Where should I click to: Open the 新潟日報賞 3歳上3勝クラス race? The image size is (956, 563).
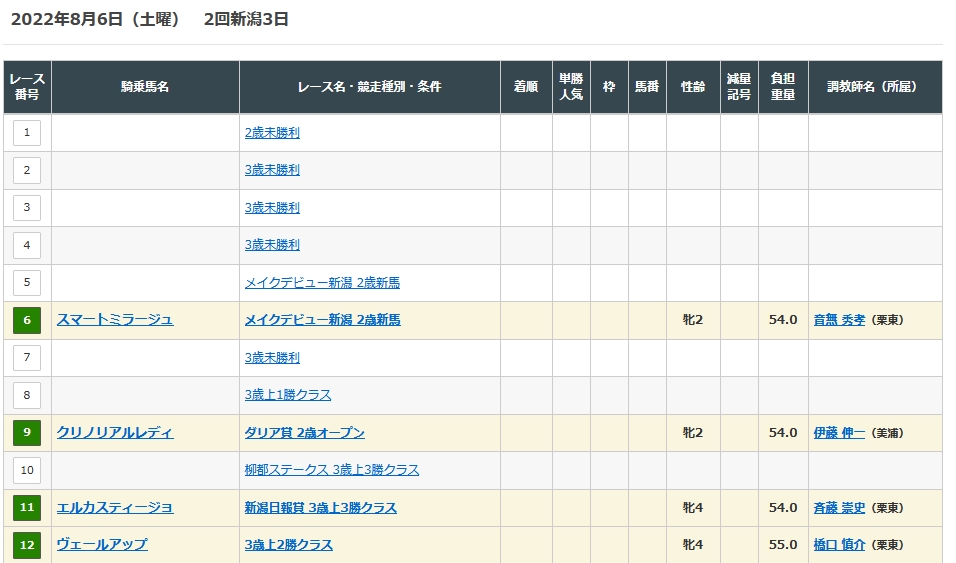320,508
